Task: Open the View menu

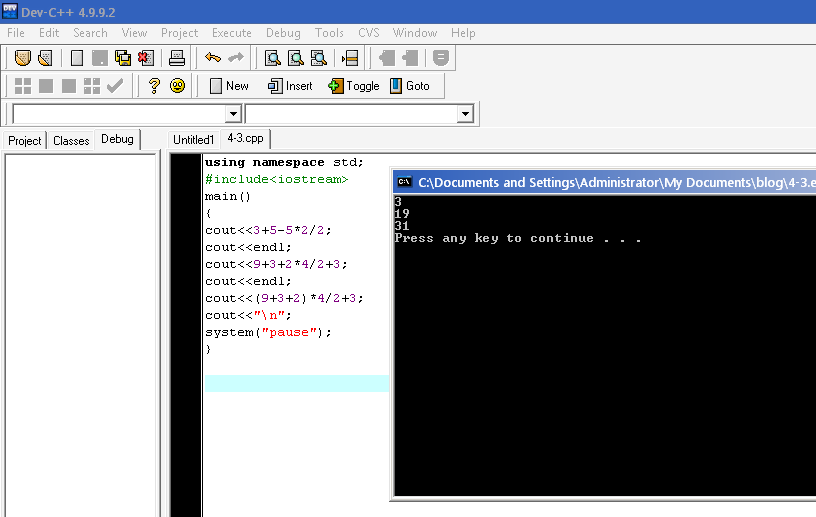Action: [x=134, y=33]
